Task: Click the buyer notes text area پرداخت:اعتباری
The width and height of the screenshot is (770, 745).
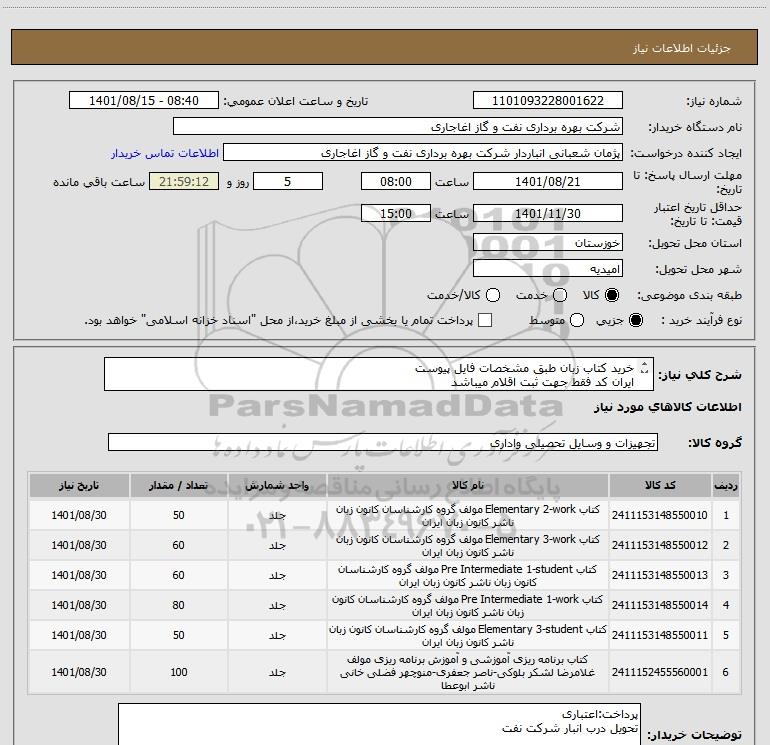Action: coord(379,725)
